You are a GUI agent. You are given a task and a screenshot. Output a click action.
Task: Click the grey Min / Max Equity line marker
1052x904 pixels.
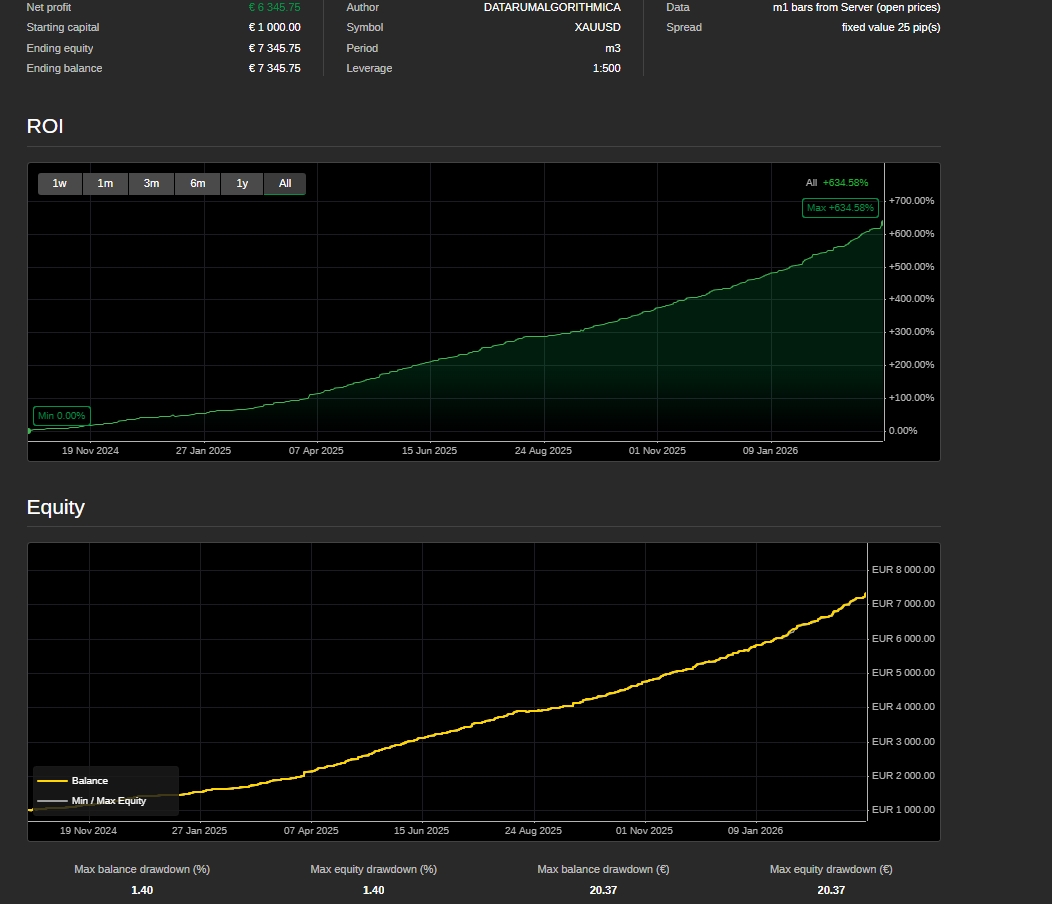pos(52,801)
